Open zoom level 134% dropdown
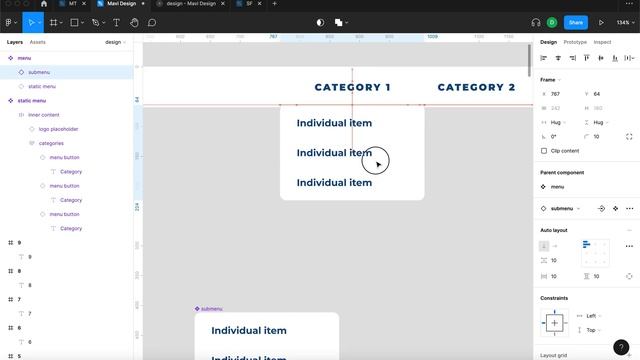This screenshot has height=360, width=640. click(x=625, y=23)
